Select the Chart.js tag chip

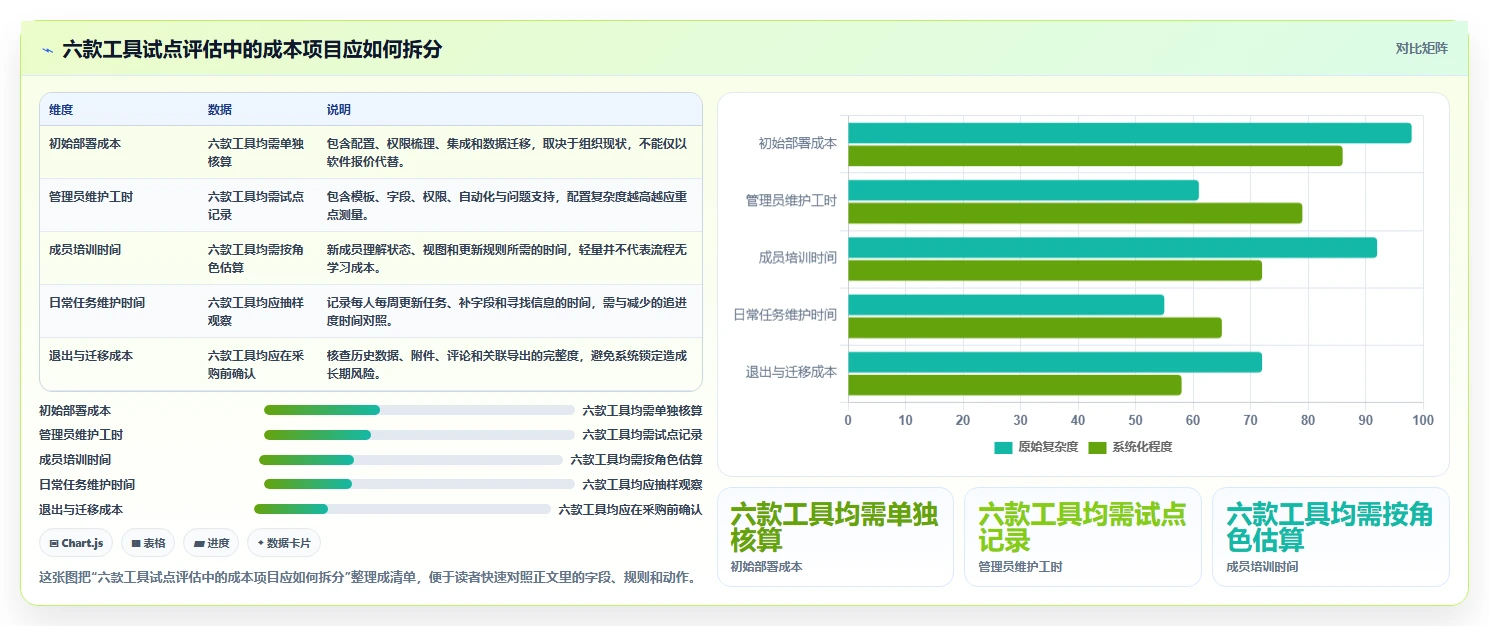coord(76,543)
